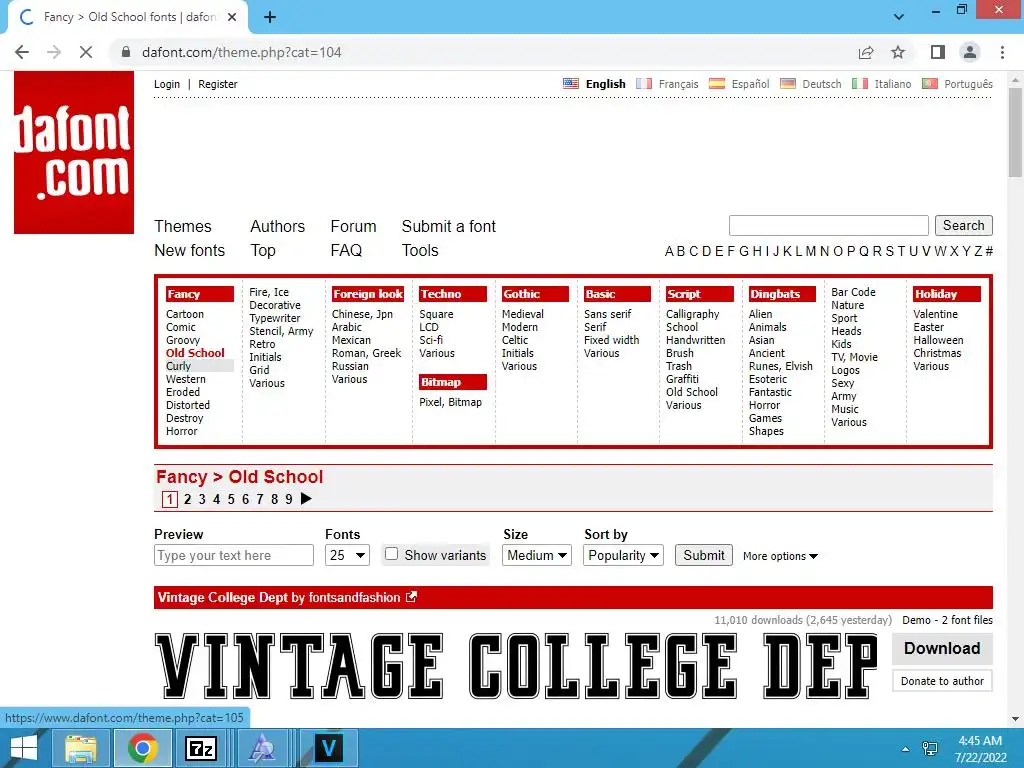
Task: Click the Register link
Action: pos(217,84)
